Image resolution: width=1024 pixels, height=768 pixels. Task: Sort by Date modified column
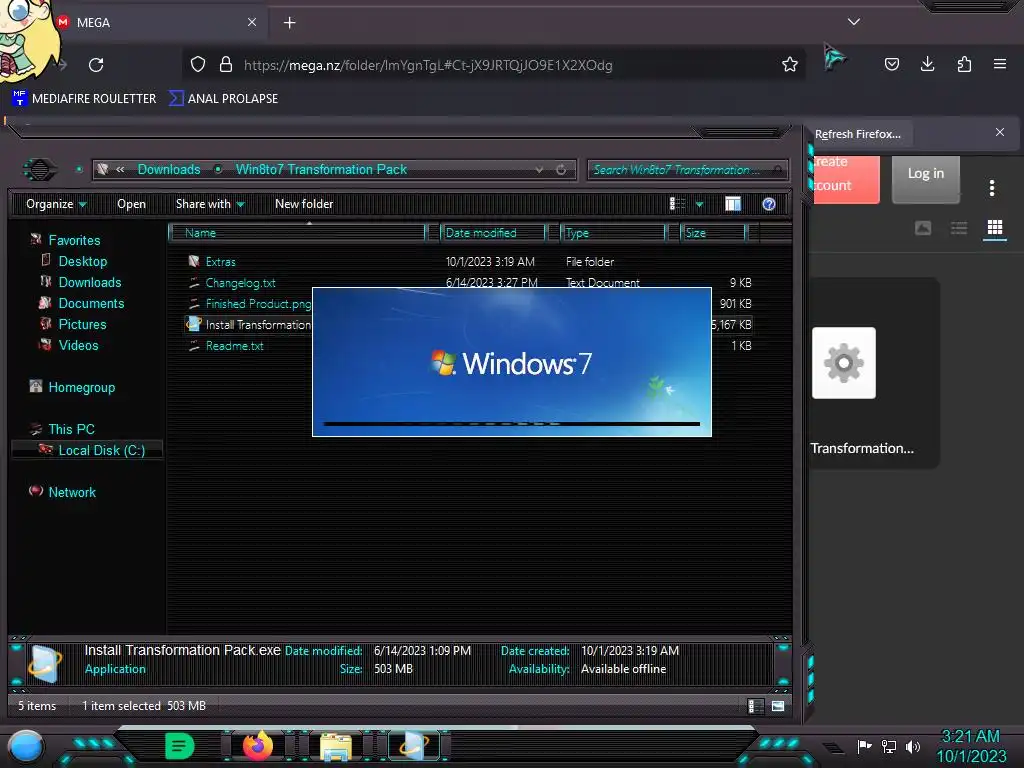(493, 233)
